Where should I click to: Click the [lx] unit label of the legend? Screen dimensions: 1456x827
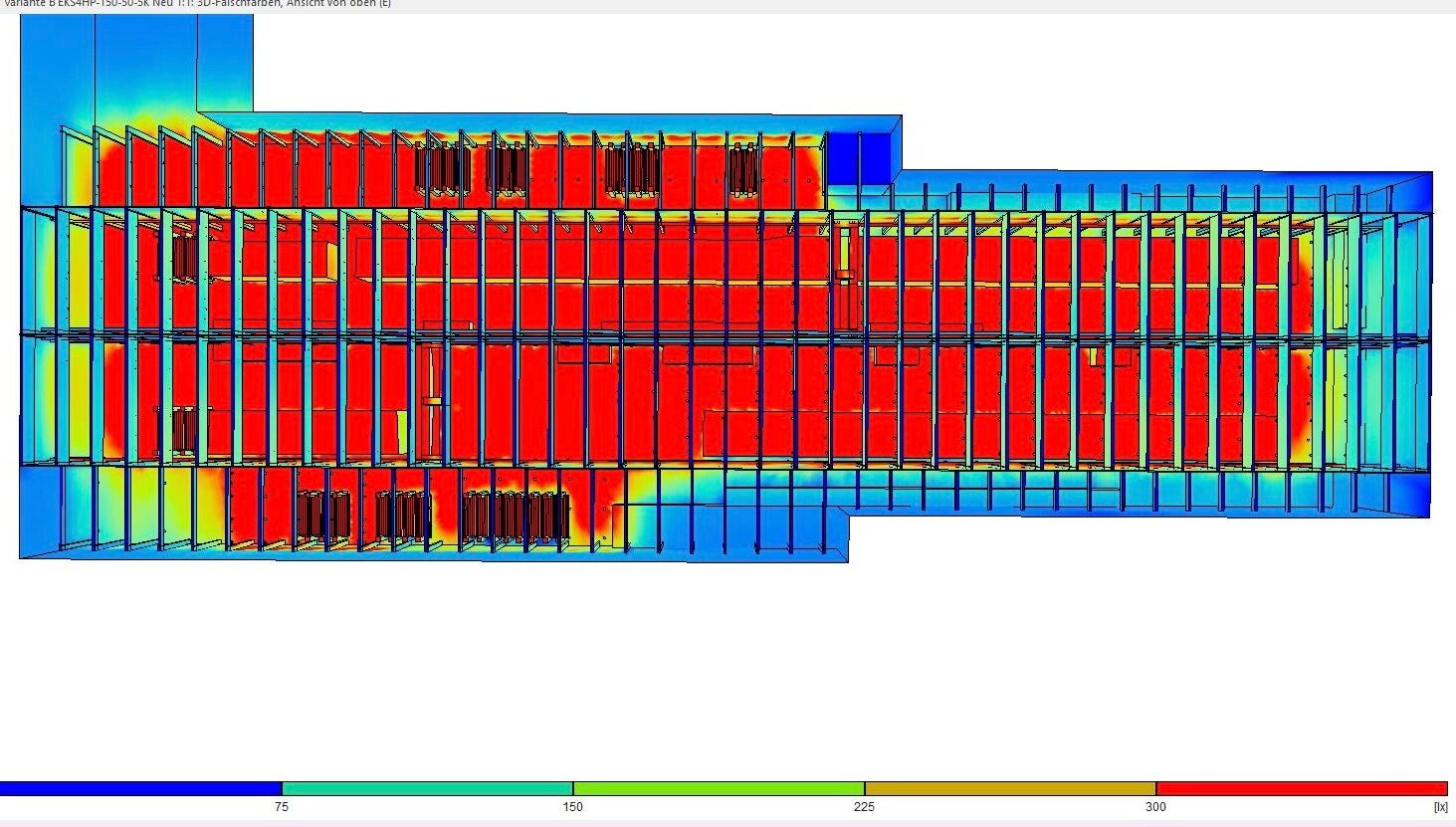coord(1440,807)
